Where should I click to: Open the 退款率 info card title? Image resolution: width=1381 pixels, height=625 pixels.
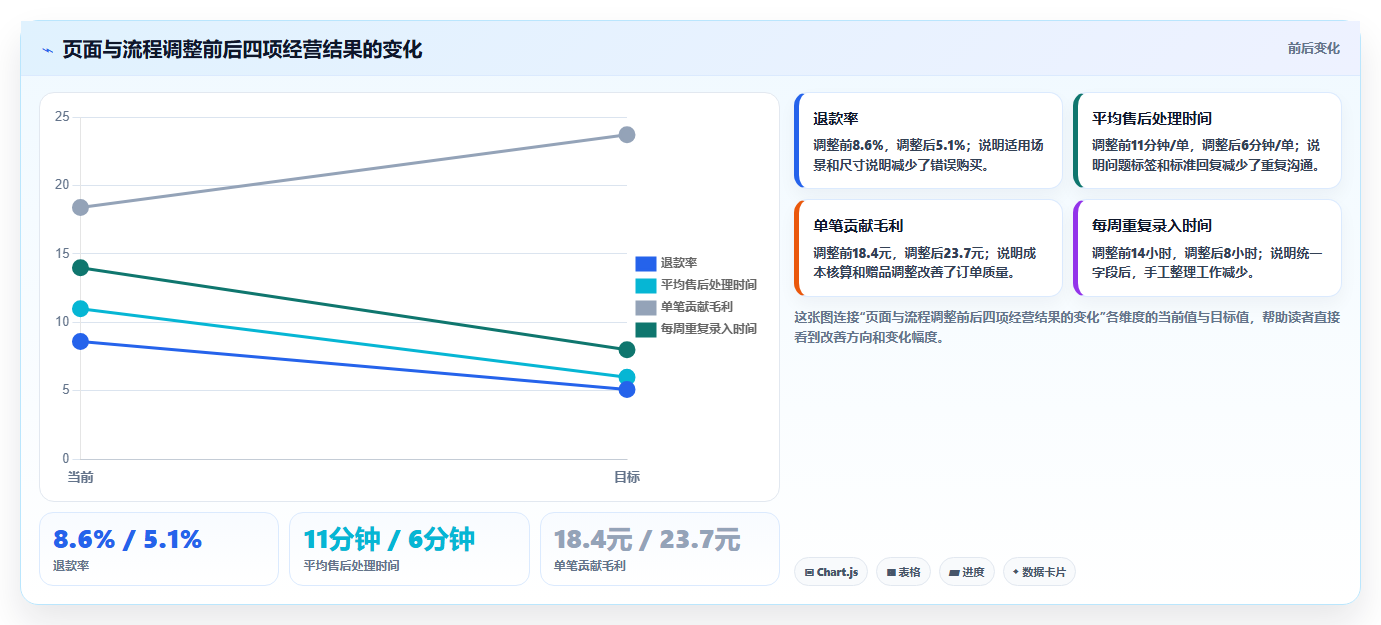click(x=836, y=119)
